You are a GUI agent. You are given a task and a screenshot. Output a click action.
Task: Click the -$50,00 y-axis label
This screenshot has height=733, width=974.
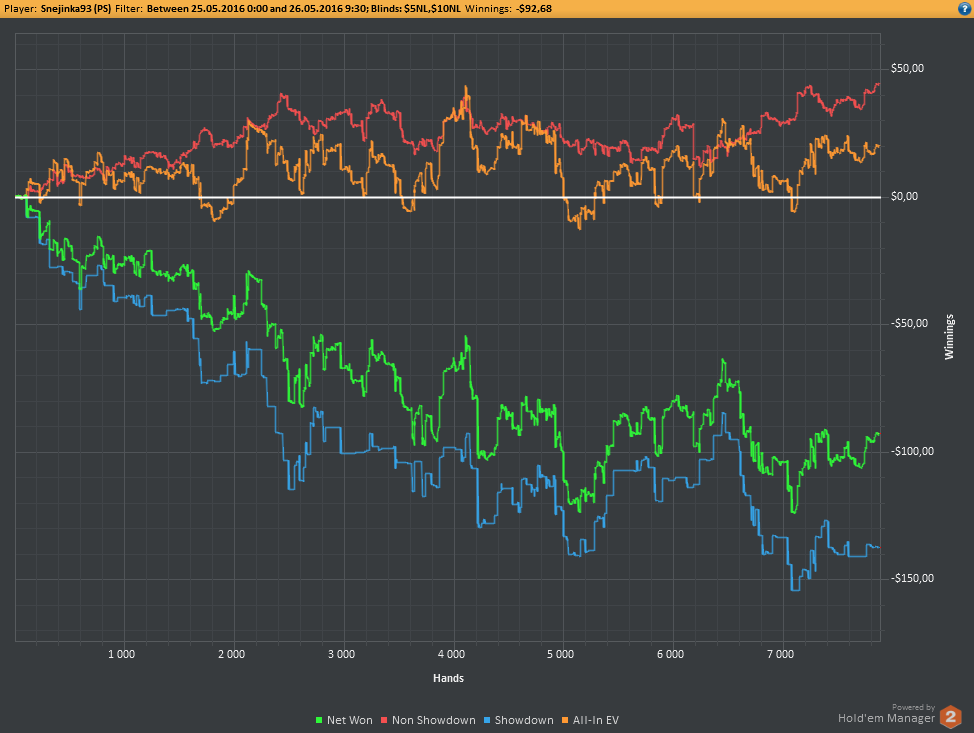909,324
